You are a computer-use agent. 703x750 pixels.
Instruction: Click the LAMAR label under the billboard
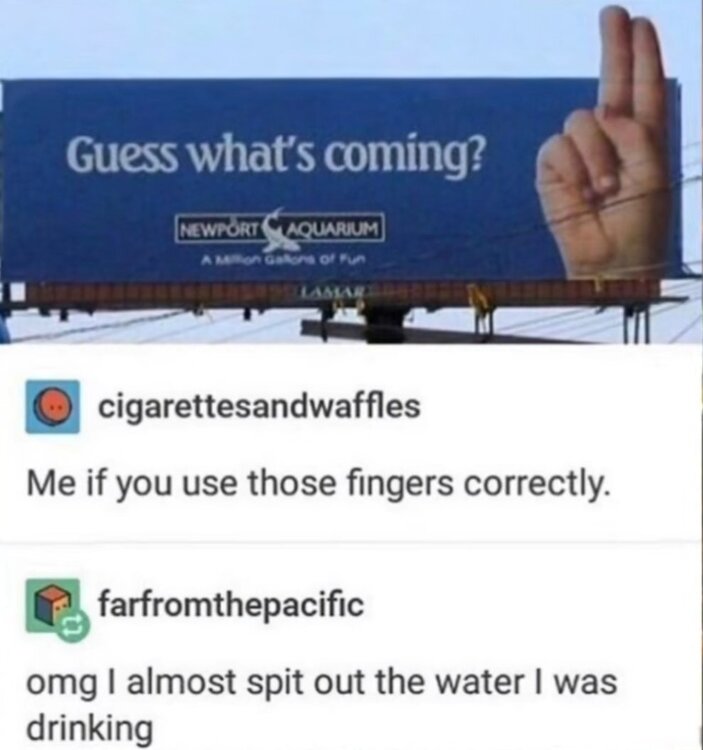pos(331,290)
